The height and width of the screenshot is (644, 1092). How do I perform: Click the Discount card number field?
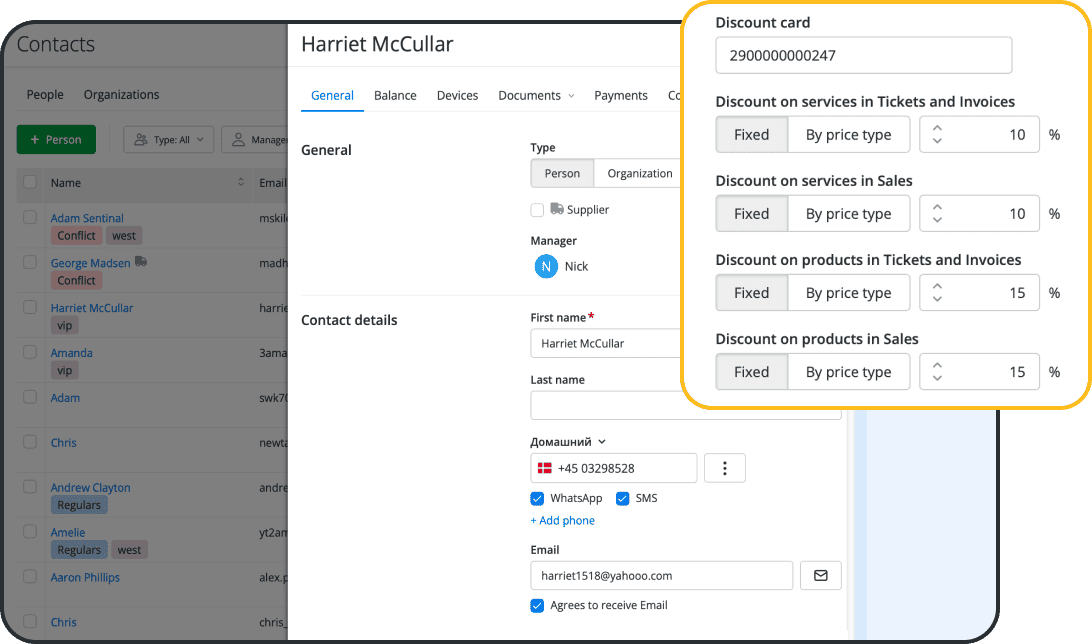click(x=863, y=56)
